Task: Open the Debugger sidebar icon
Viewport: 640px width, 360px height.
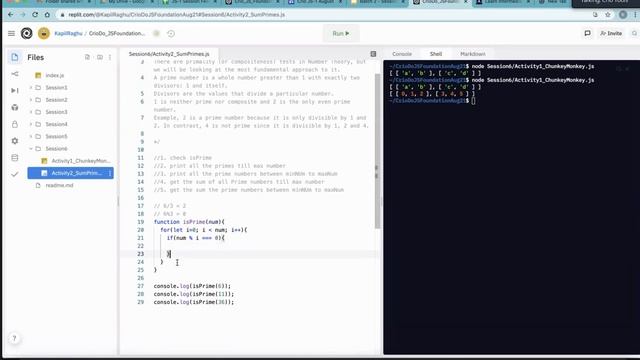Action: click(15, 90)
